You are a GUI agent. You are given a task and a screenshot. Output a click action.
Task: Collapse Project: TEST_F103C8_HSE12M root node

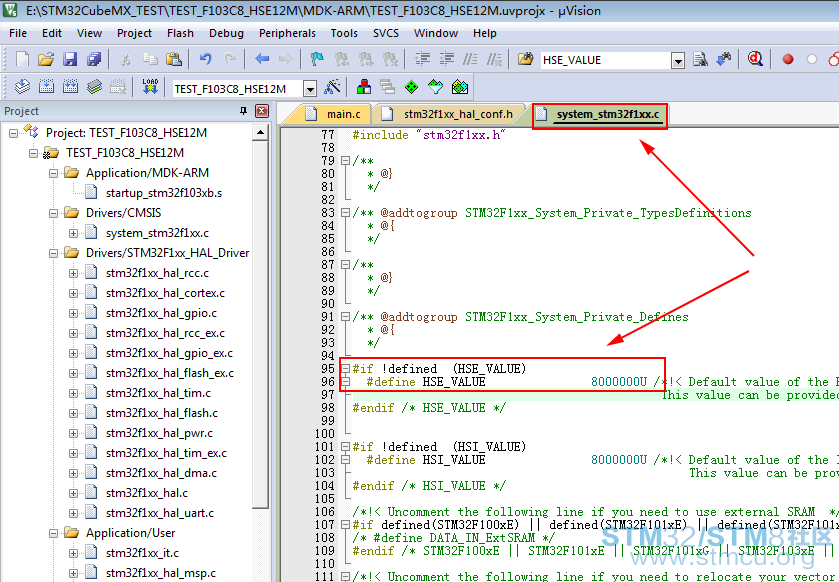click(x=13, y=133)
